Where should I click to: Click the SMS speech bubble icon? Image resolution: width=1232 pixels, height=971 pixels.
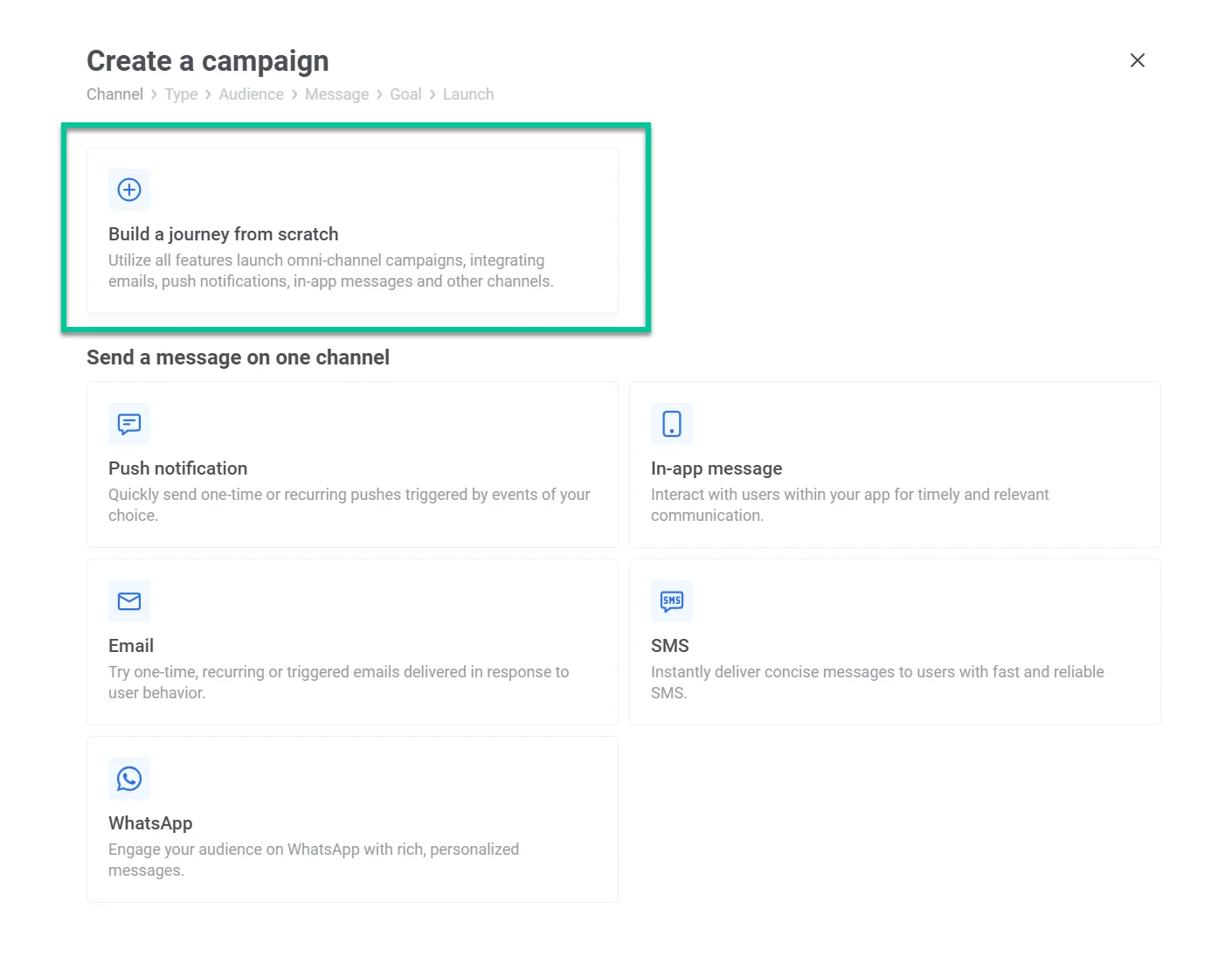(672, 601)
